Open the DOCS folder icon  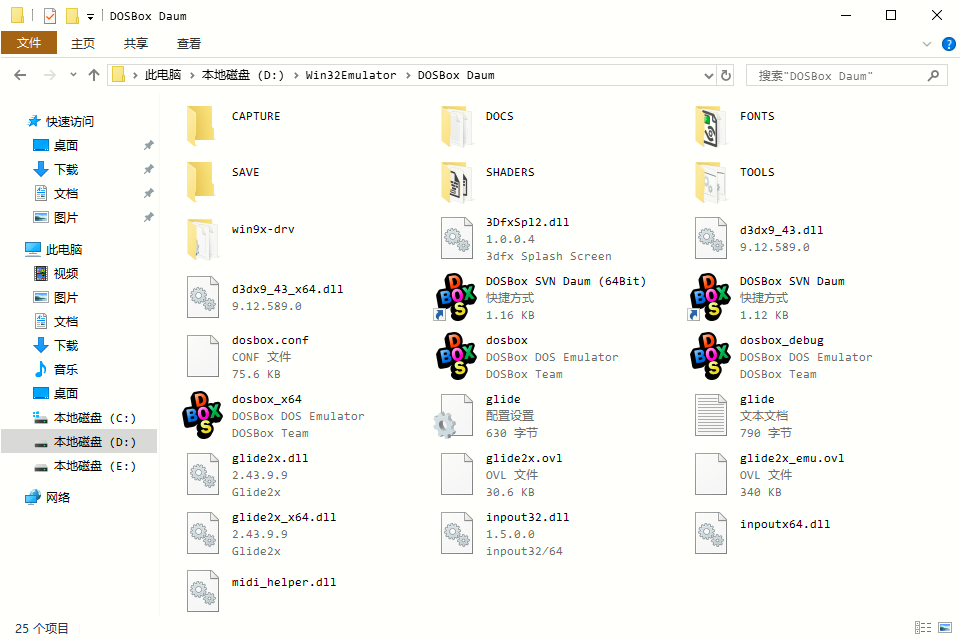pyautogui.click(x=457, y=126)
